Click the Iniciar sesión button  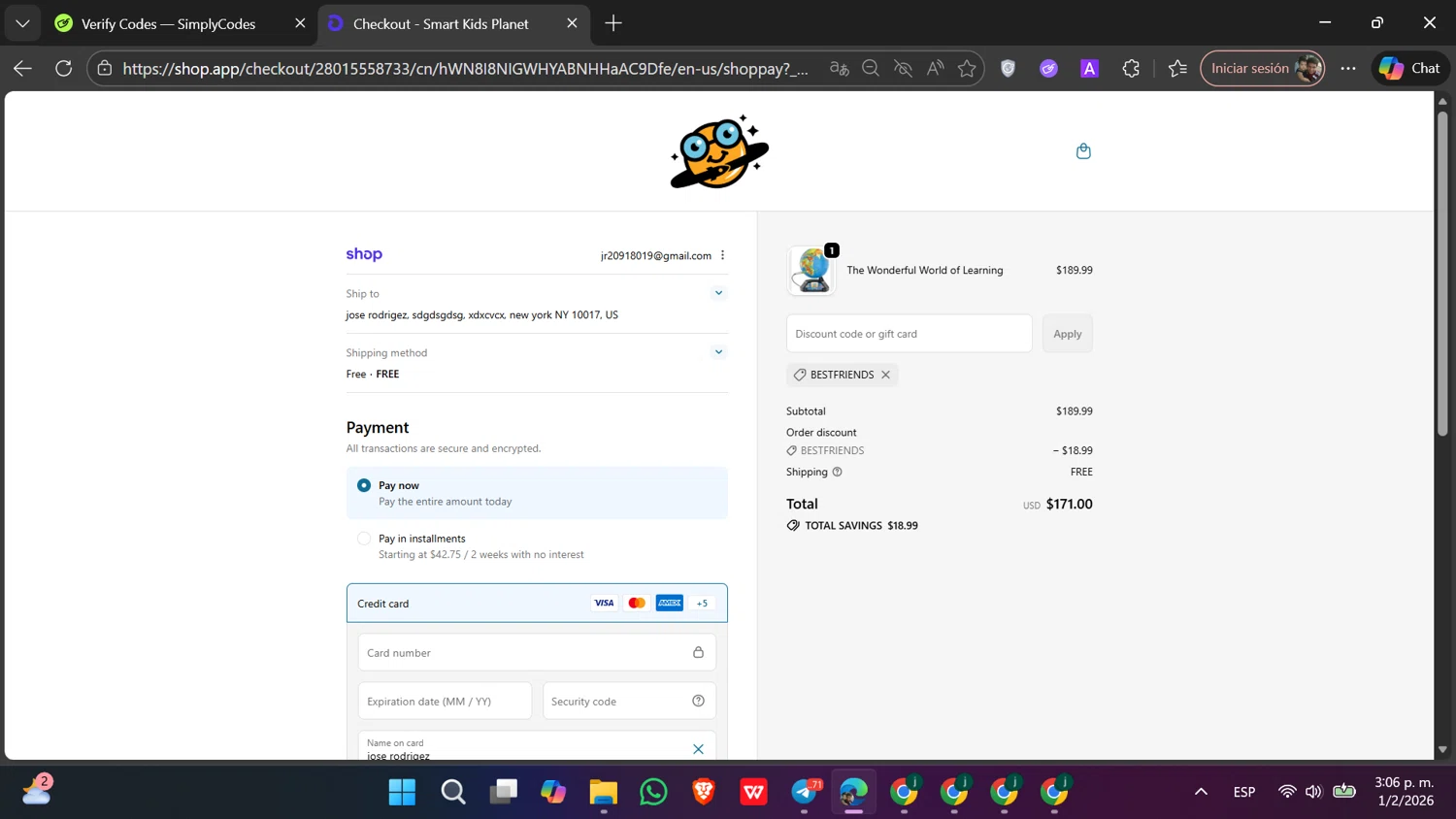pyautogui.click(x=1262, y=68)
